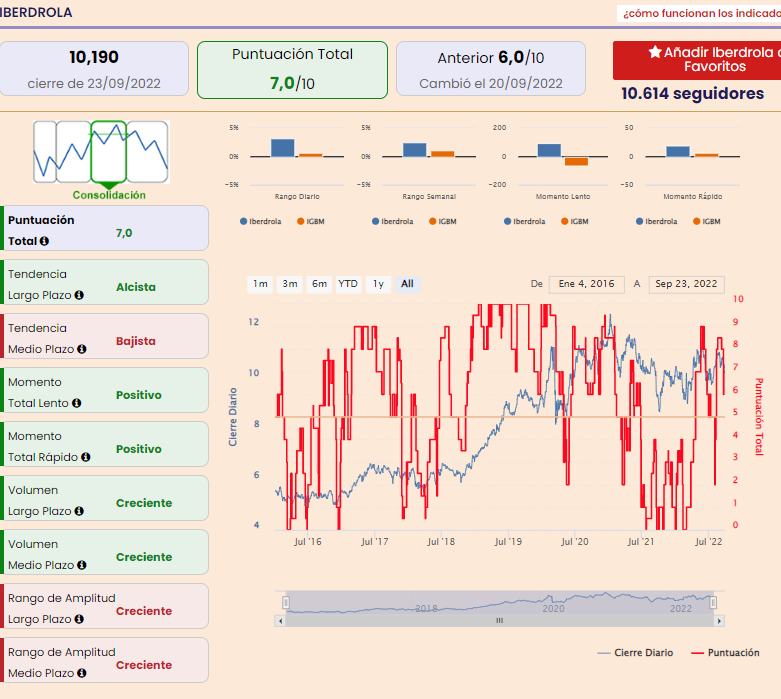The height and width of the screenshot is (699, 781).
Task: Open '¿cómo funcionan los indicadores' link
Action: click(x=701, y=13)
